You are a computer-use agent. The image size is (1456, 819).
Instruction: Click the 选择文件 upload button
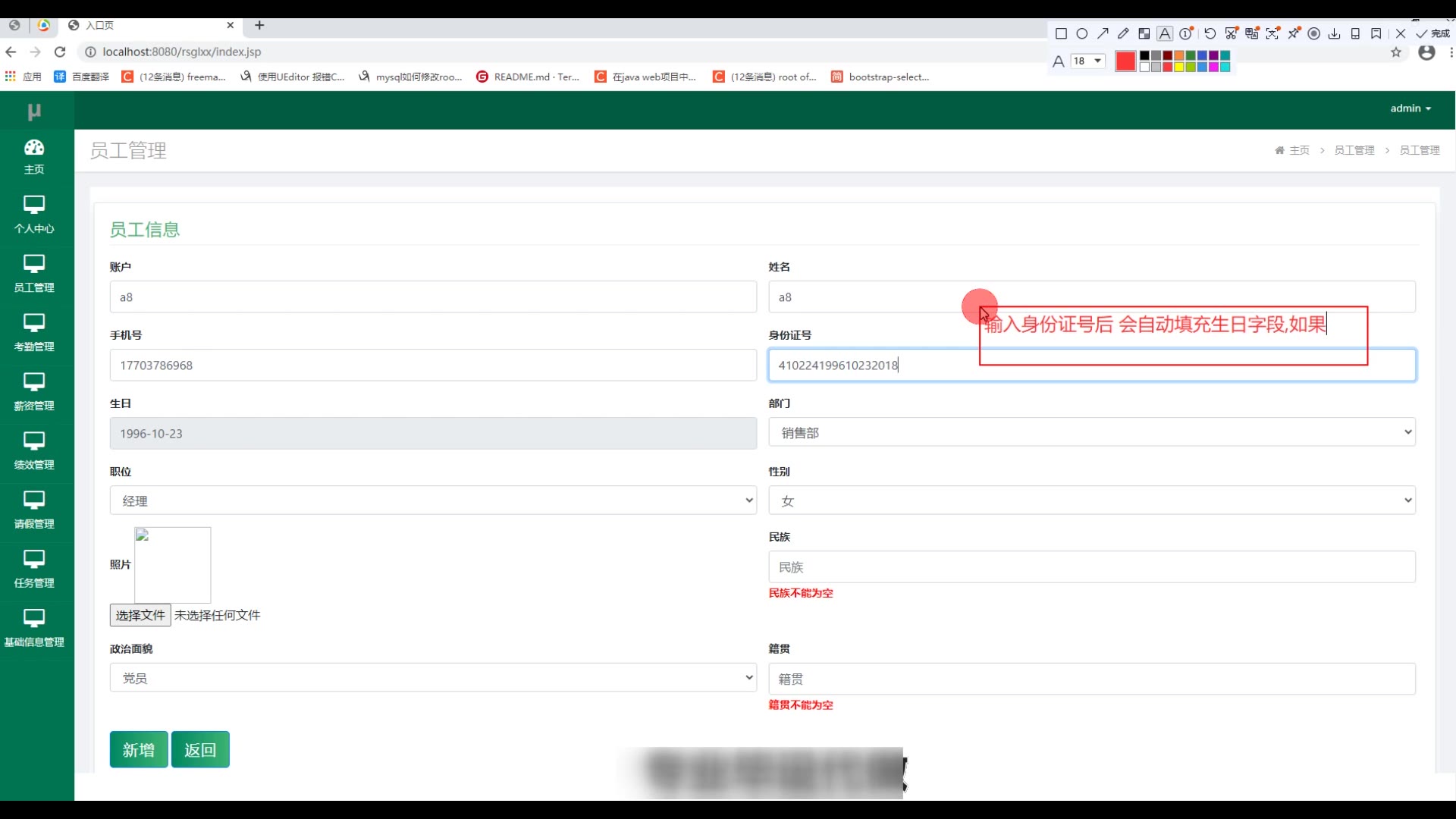point(140,615)
